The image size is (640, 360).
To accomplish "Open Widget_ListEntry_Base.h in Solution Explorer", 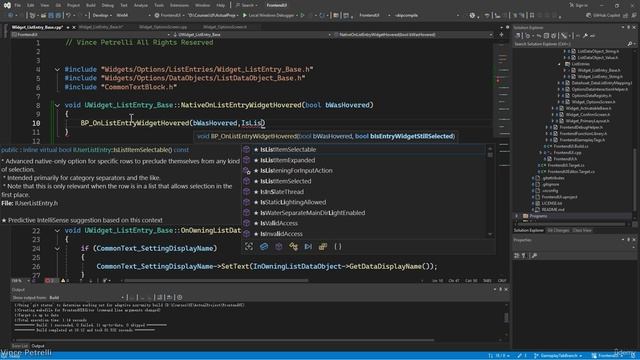I will click(x=598, y=70).
